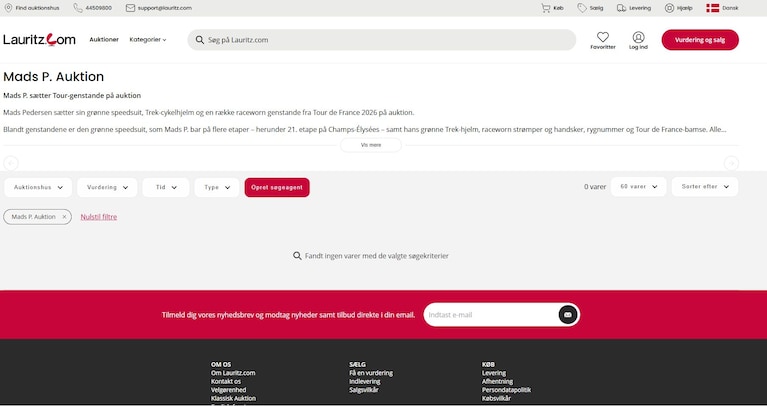
Task: Expand the Auktionshus filter dropdown
Action: coord(38,187)
